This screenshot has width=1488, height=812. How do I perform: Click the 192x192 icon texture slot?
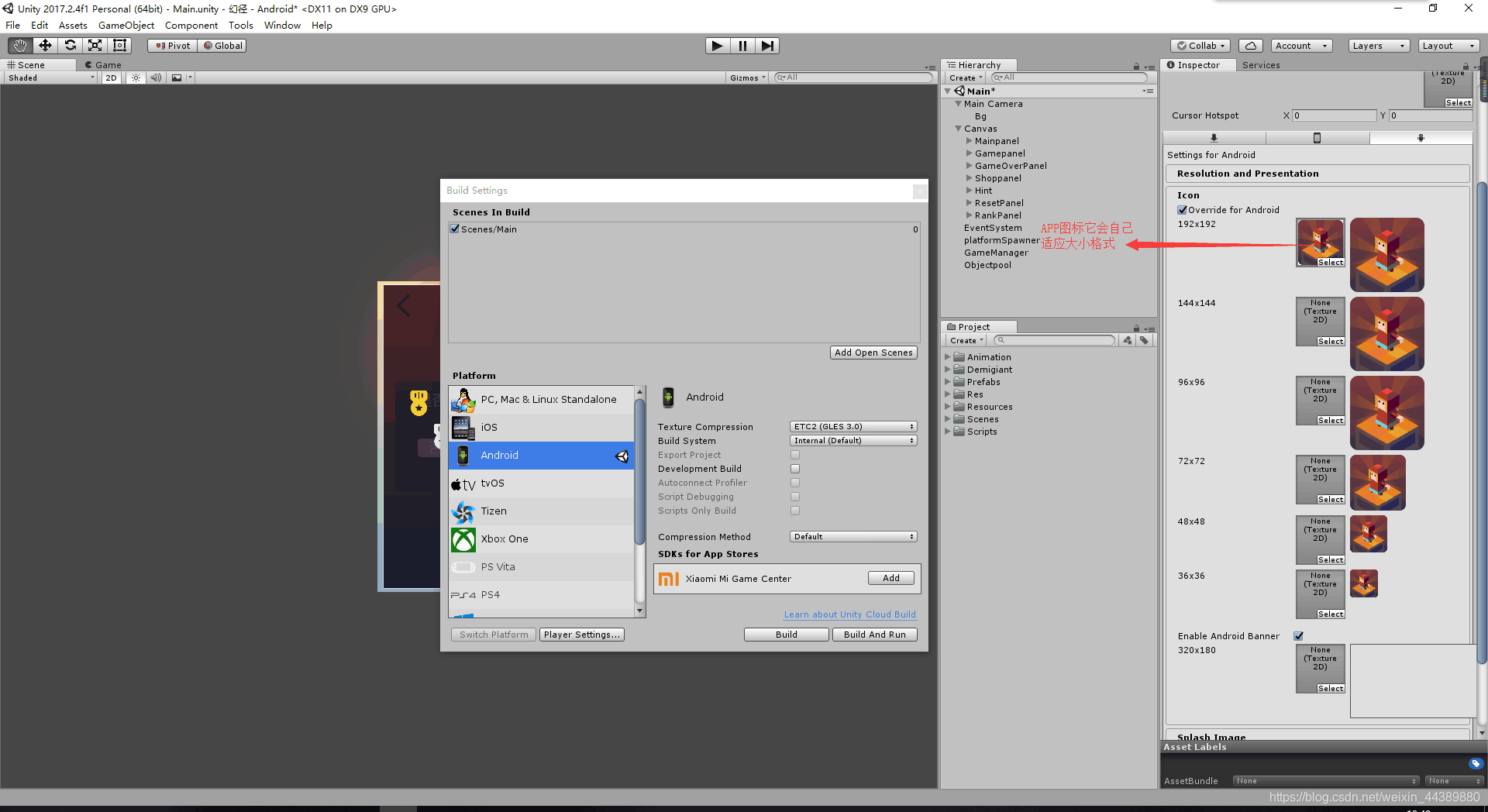[x=1321, y=243]
